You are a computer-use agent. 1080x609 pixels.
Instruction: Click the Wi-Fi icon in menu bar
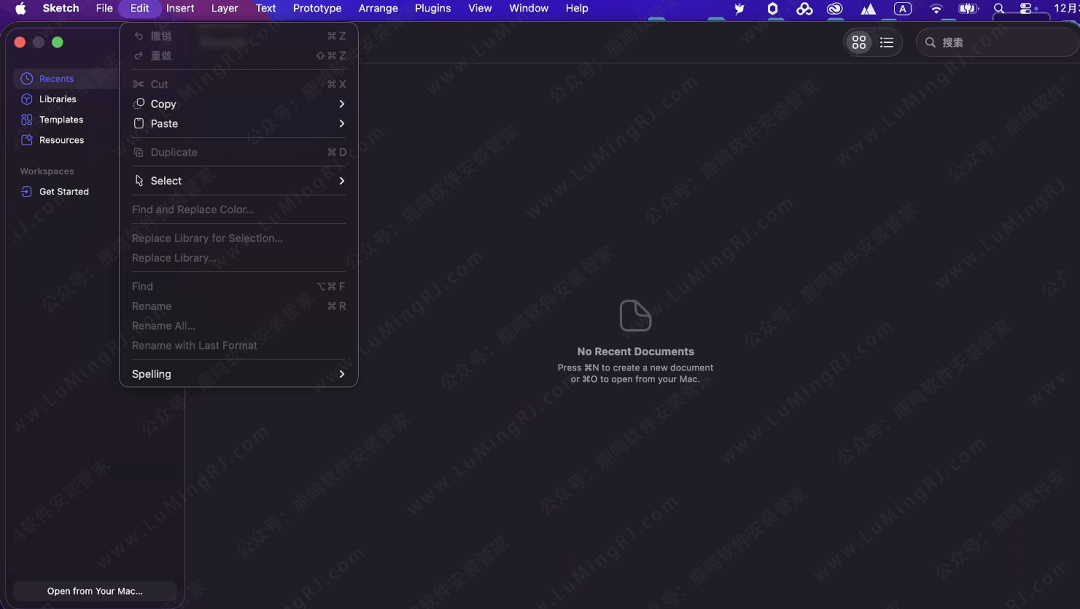pyautogui.click(x=936, y=9)
